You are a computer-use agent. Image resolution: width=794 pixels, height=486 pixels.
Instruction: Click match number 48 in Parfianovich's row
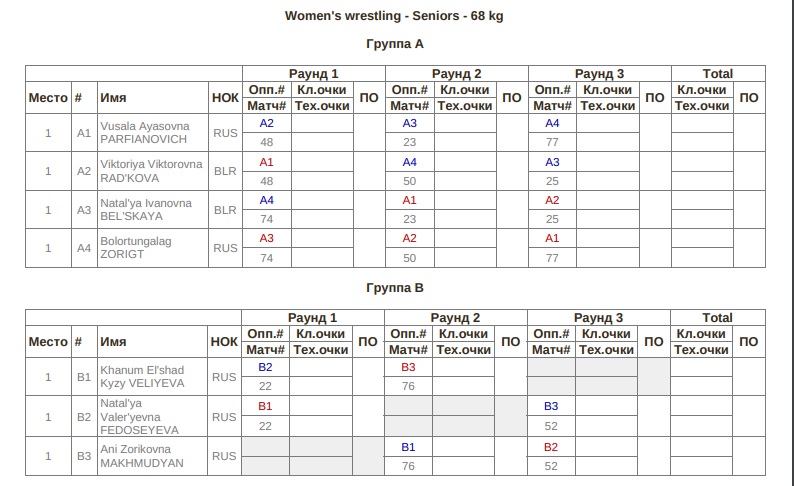266,142
